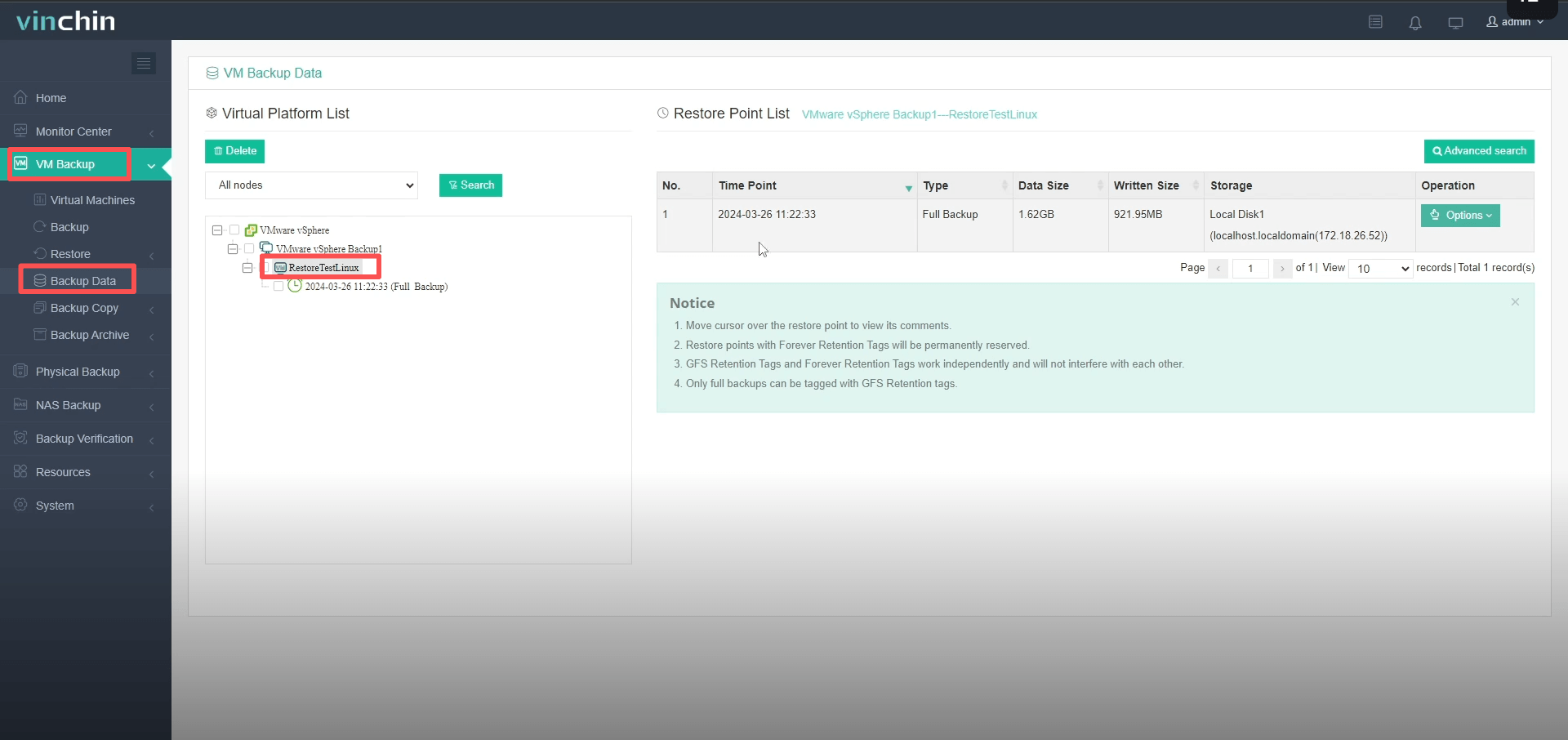Check the 2024-03-26 restore point checkbox
Screen dimensions: 1568x740
278,287
